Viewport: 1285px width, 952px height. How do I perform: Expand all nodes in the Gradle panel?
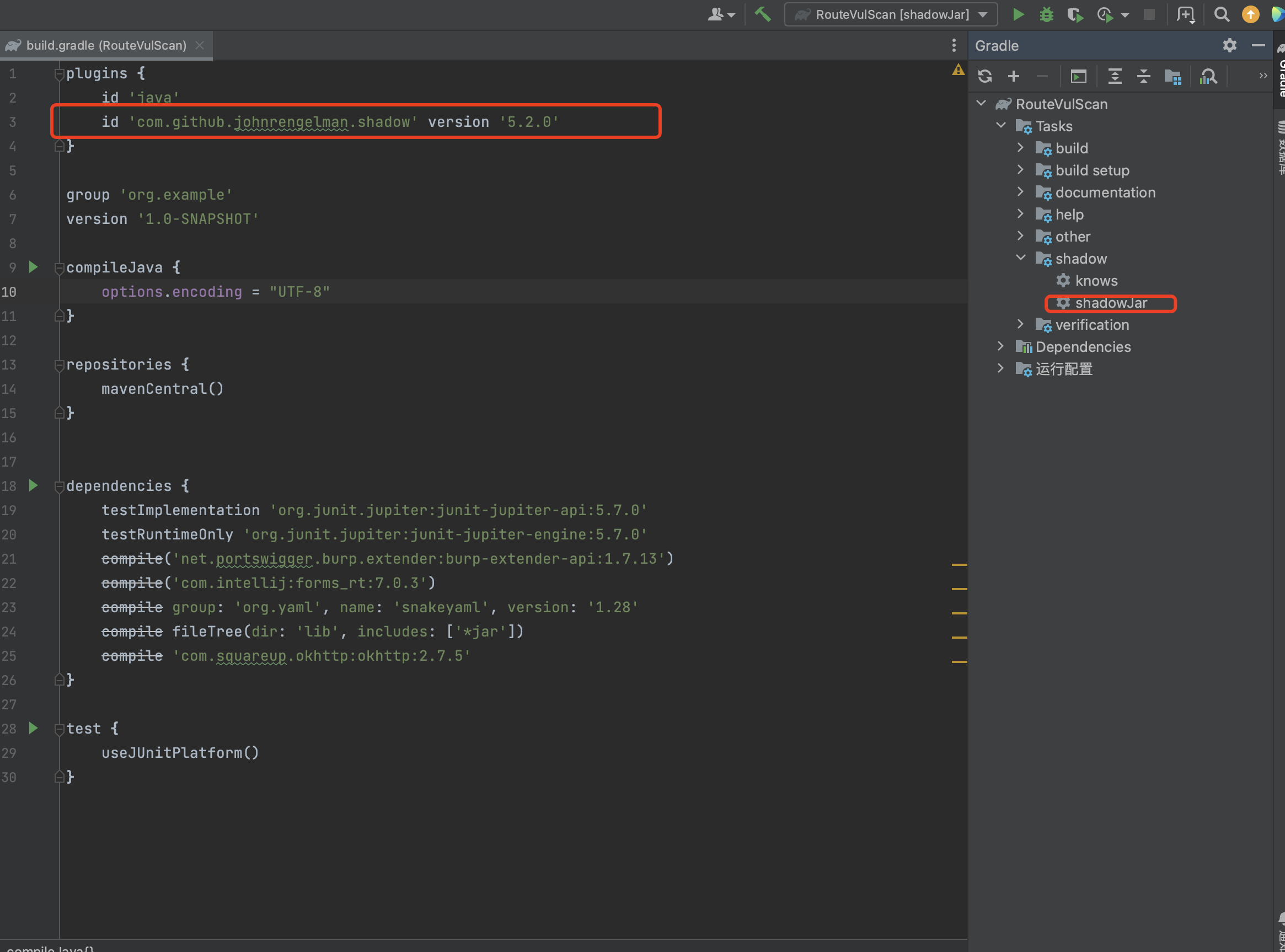pyautogui.click(x=1115, y=76)
